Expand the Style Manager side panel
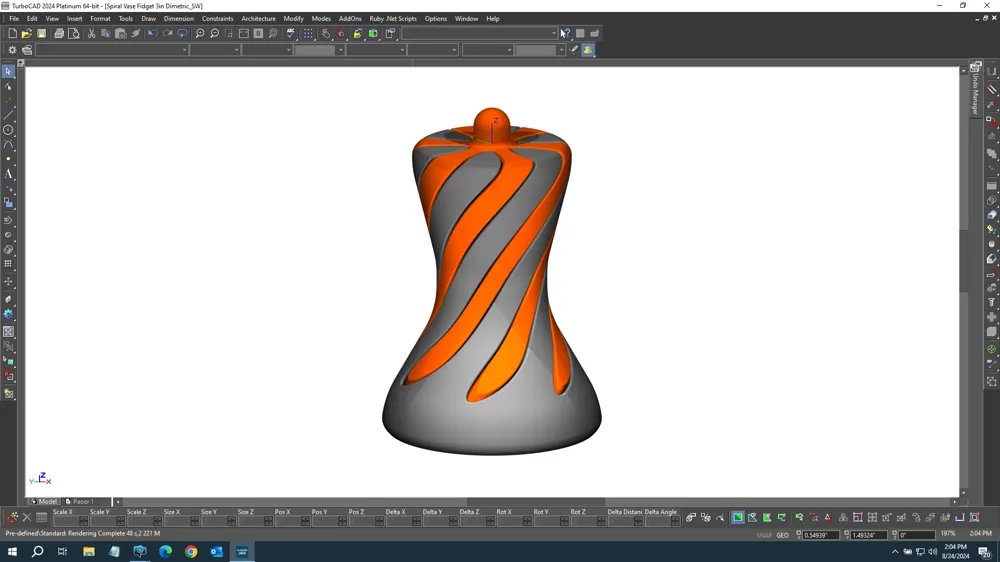Image resolution: width=1000 pixels, height=562 pixels. point(975,92)
